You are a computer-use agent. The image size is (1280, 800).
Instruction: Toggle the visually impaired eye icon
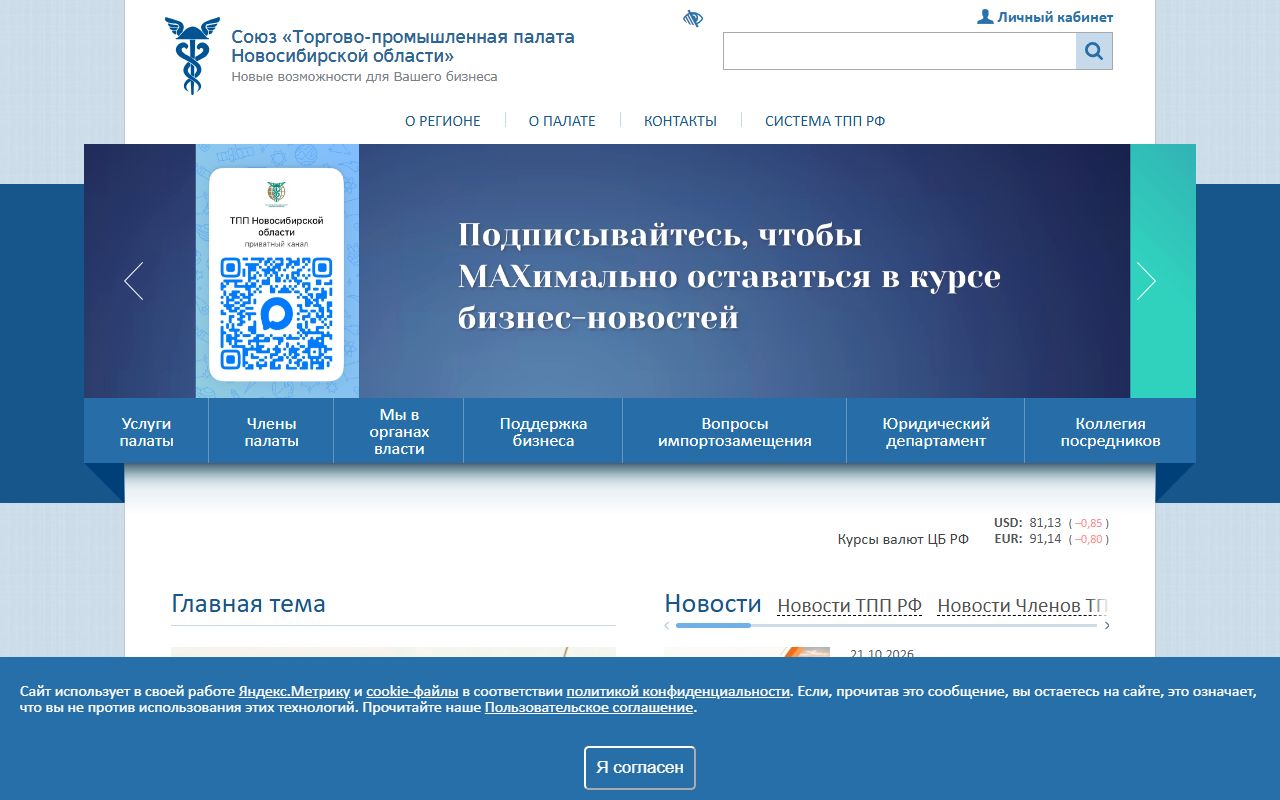[693, 19]
